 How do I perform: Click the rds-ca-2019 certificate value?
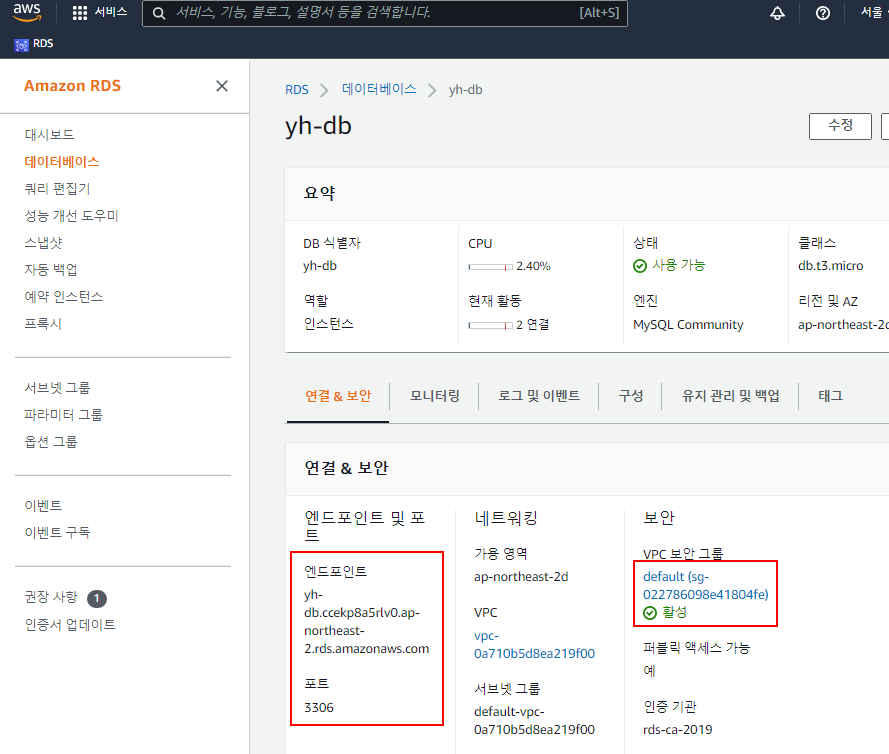(678, 730)
